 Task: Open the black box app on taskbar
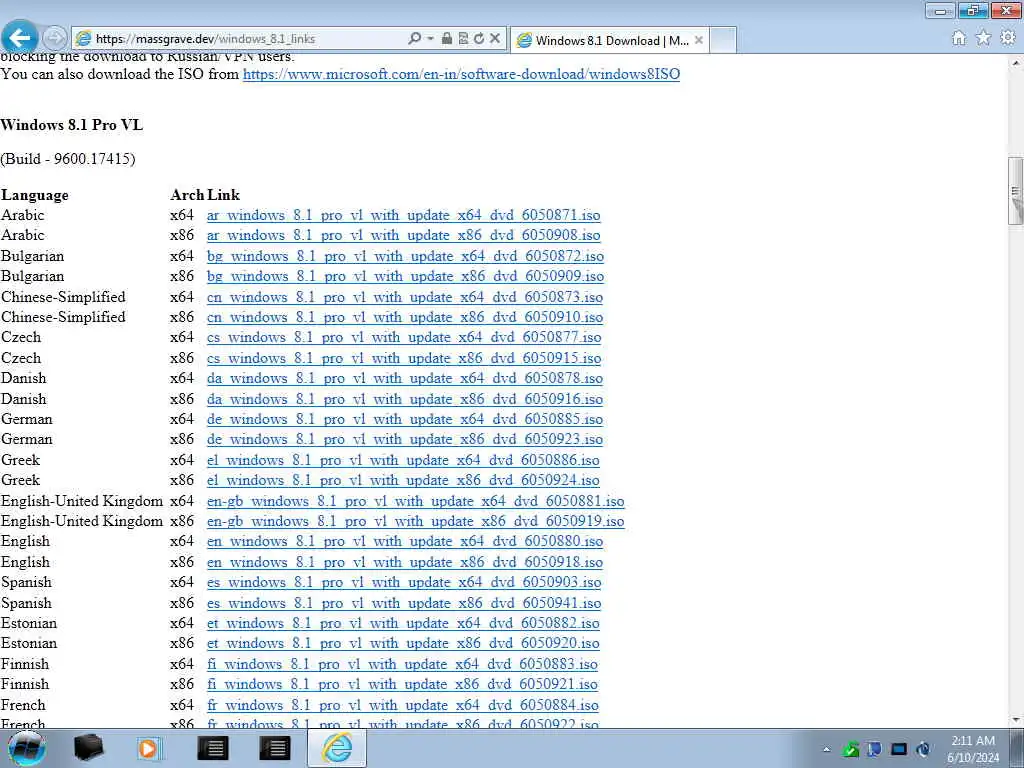[x=88, y=748]
